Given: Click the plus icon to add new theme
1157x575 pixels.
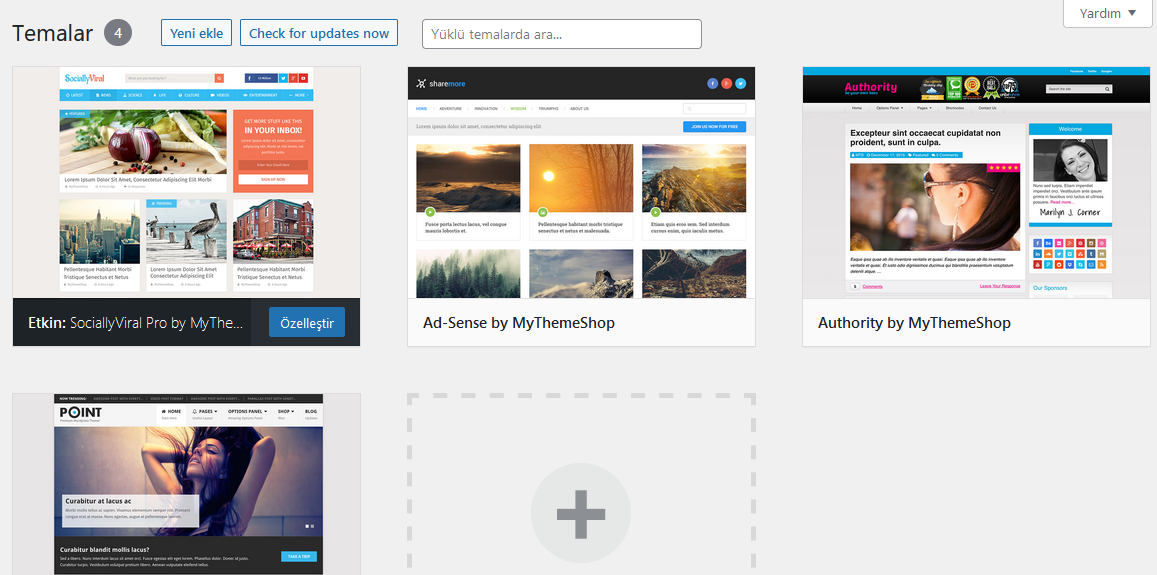Looking at the screenshot, I should (x=581, y=513).
